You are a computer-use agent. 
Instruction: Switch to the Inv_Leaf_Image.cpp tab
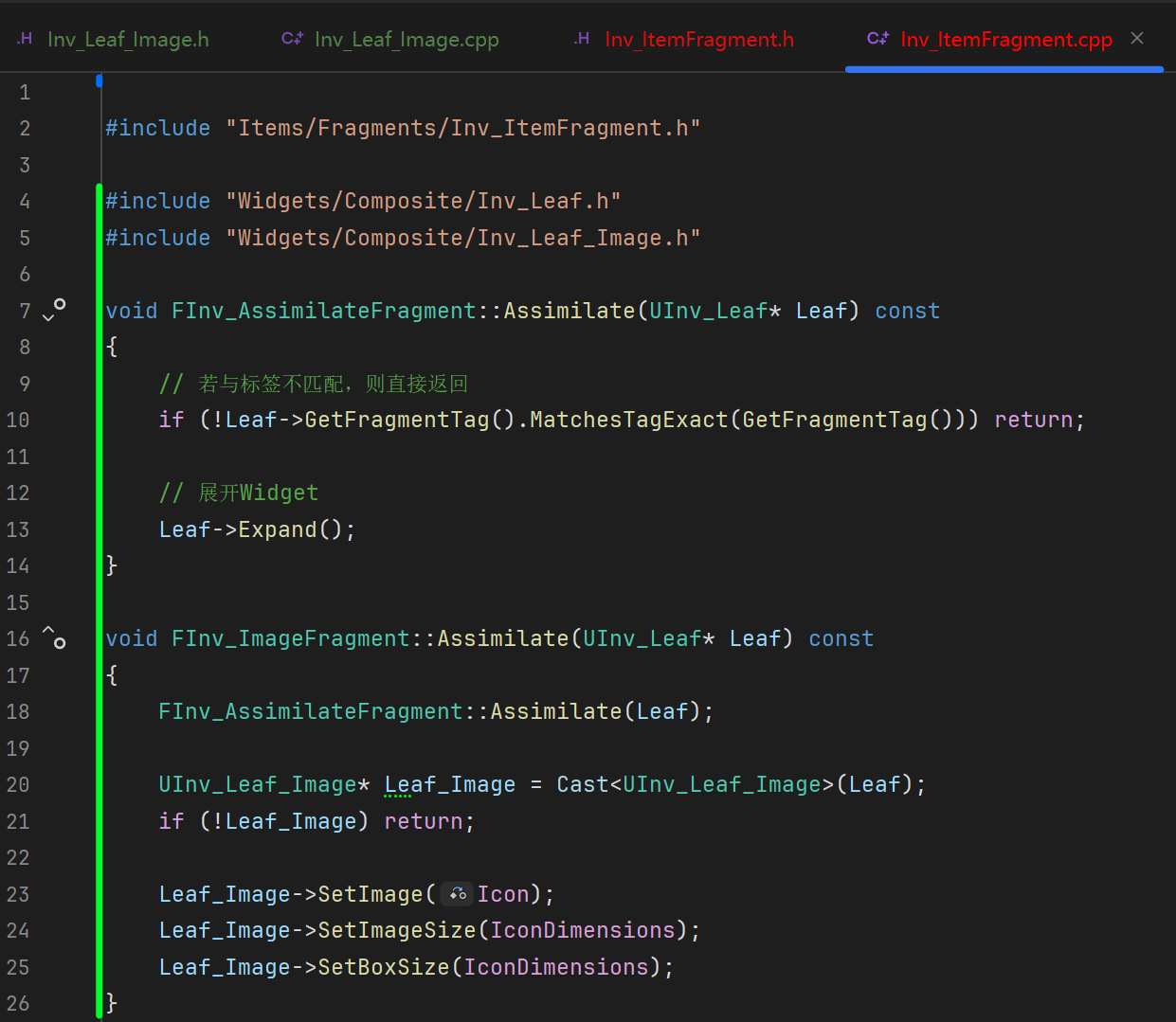tap(407, 39)
